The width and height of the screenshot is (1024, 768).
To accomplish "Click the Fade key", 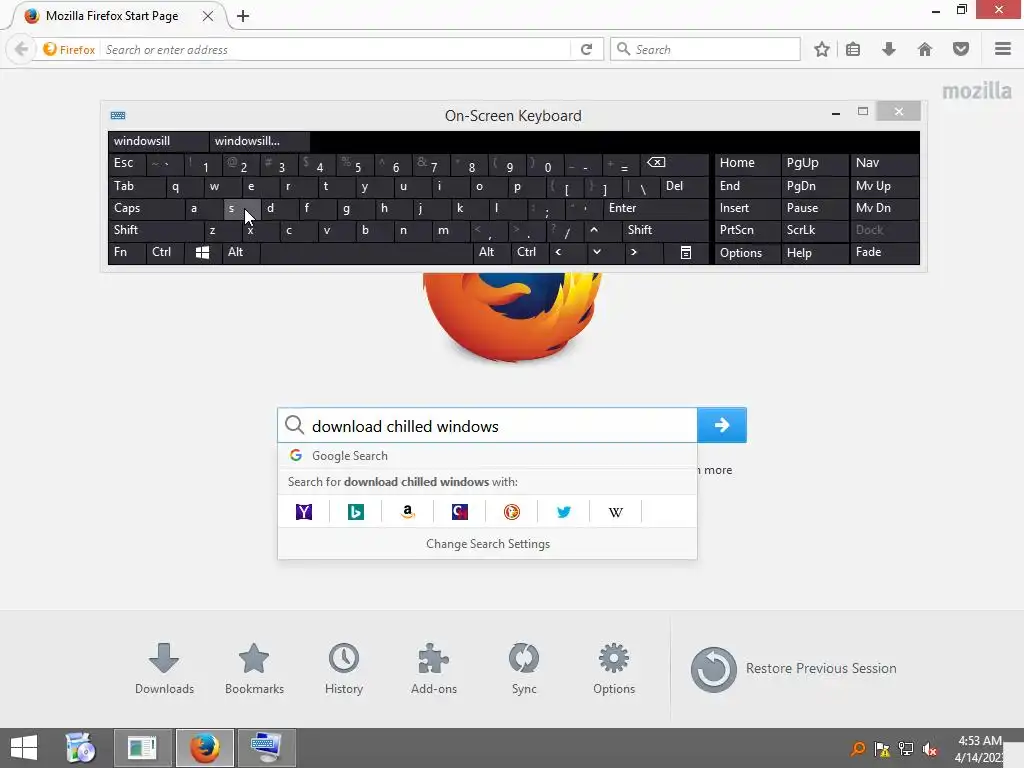I will 884,252.
